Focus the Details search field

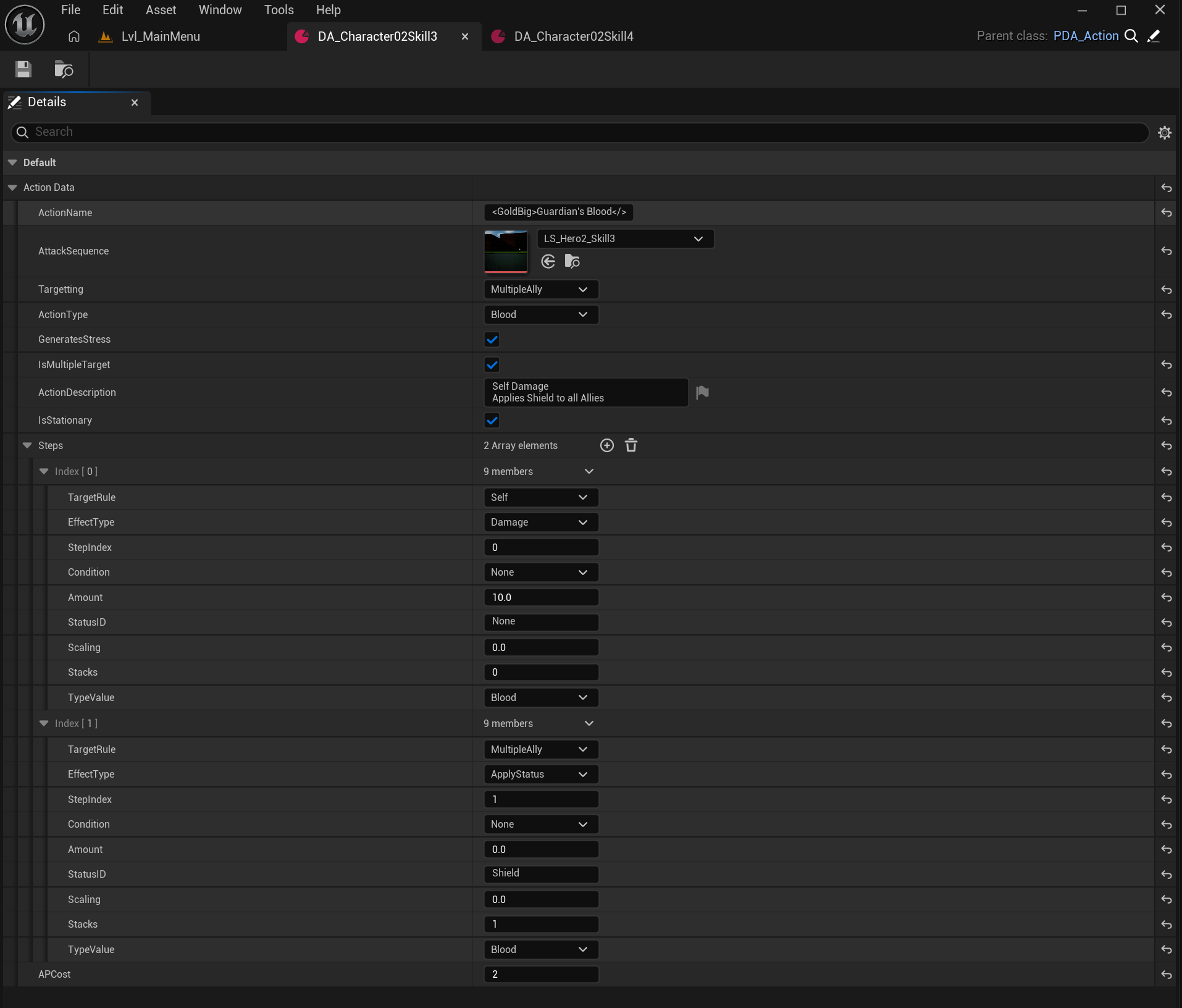[579, 132]
